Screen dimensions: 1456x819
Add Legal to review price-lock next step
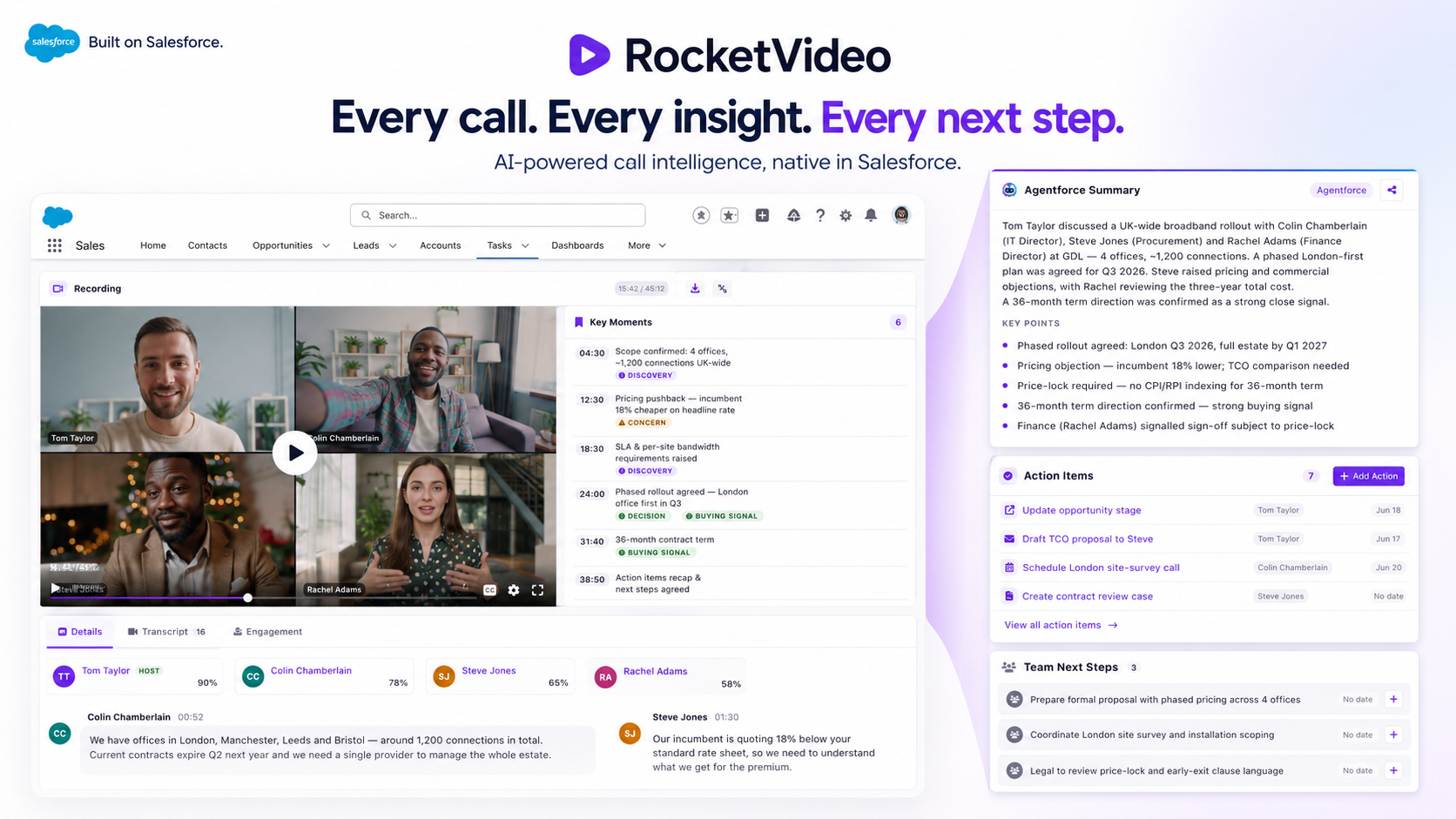(1393, 770)
